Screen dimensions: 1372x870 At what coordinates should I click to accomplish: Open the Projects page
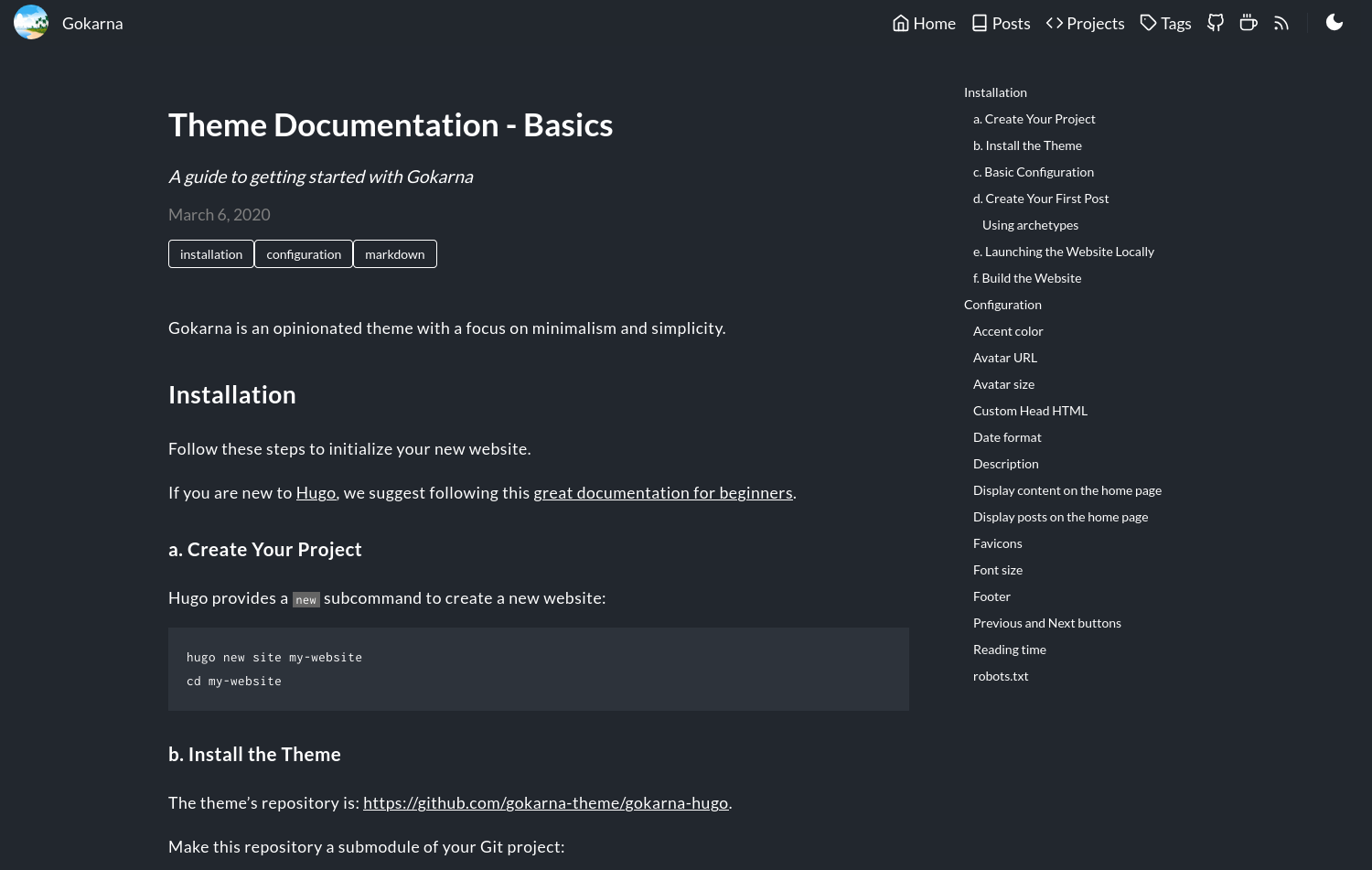pos(1085,23)
